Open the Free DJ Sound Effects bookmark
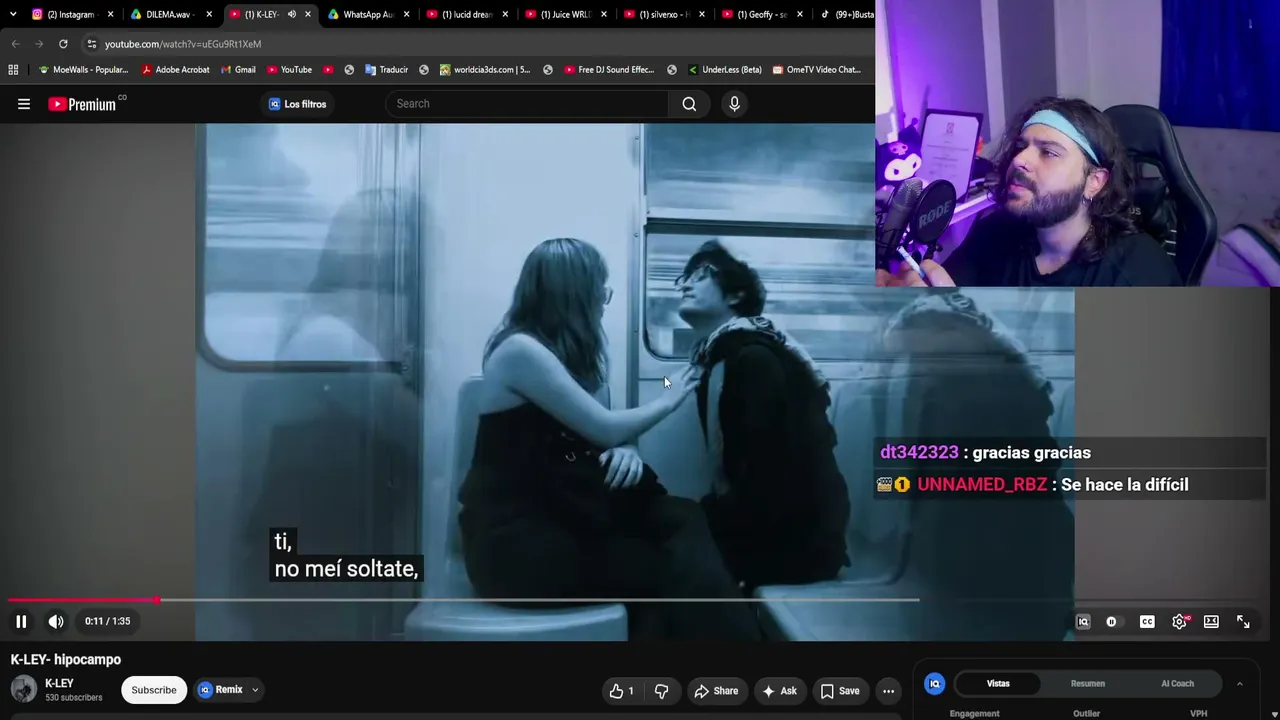 [609, 70]
